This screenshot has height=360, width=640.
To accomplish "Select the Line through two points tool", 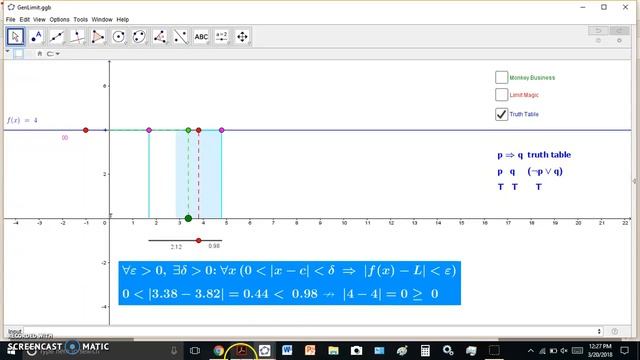I will pyautogui.click(x=57, y=37).
